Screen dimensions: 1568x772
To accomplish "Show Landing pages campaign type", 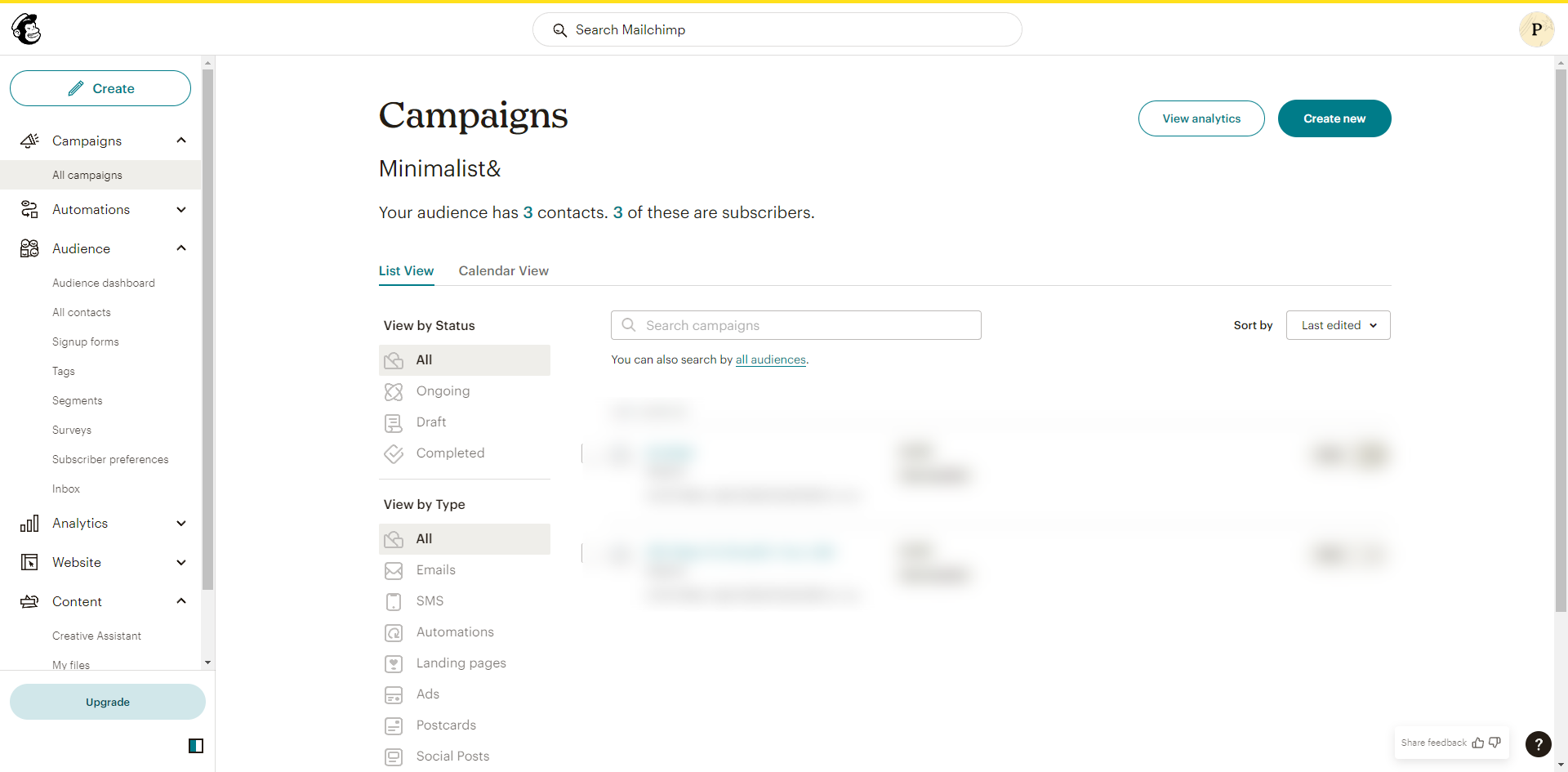I will pos(461,663).
